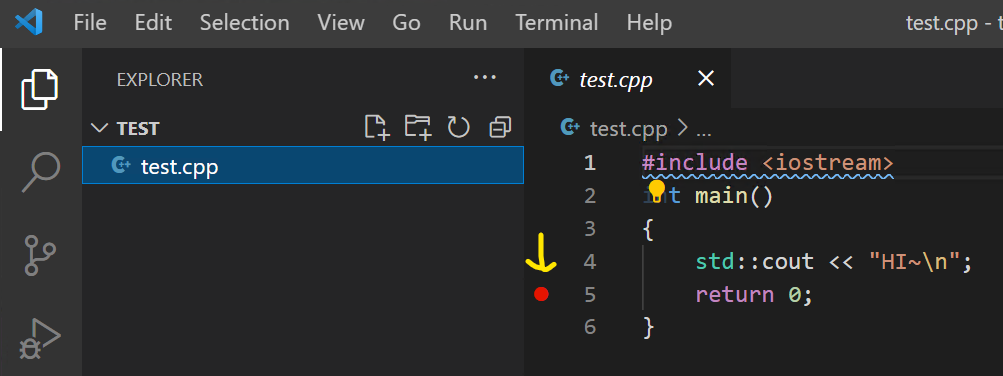The width and height of the screenshot is (1003, 376).
Task: Open the Terminal menu
Action: 557,24
